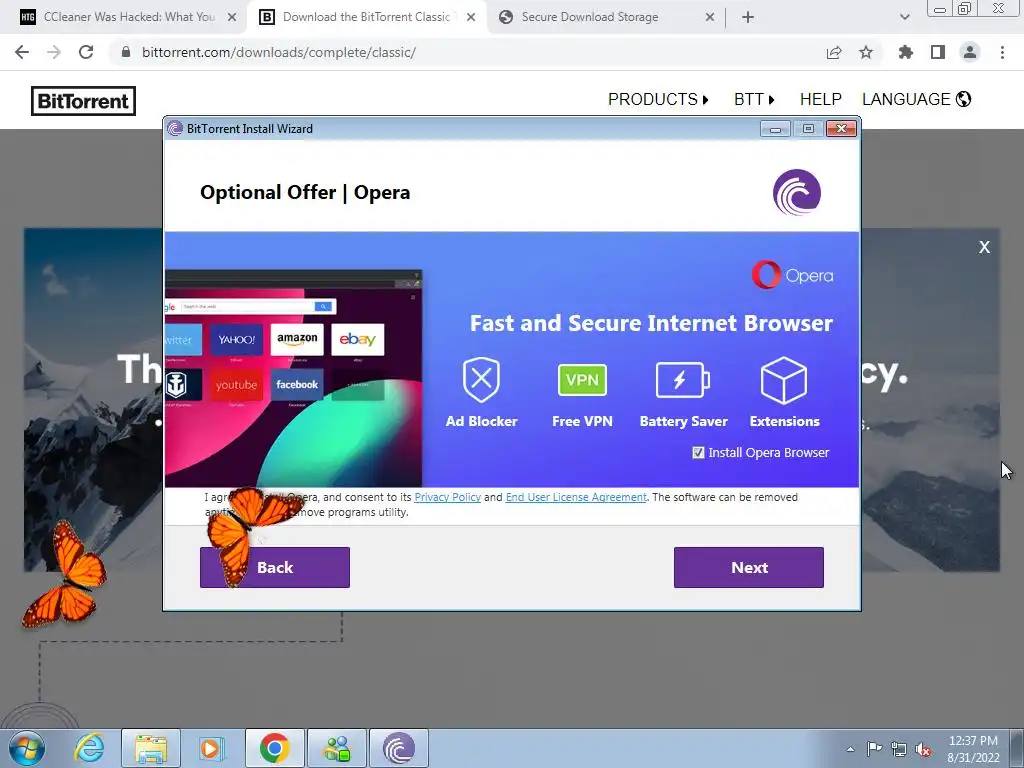This screenshot has height=768, width=1024.
Task: Expand the BTT menu
Action: pyautogui.click(x=754, y=99)
